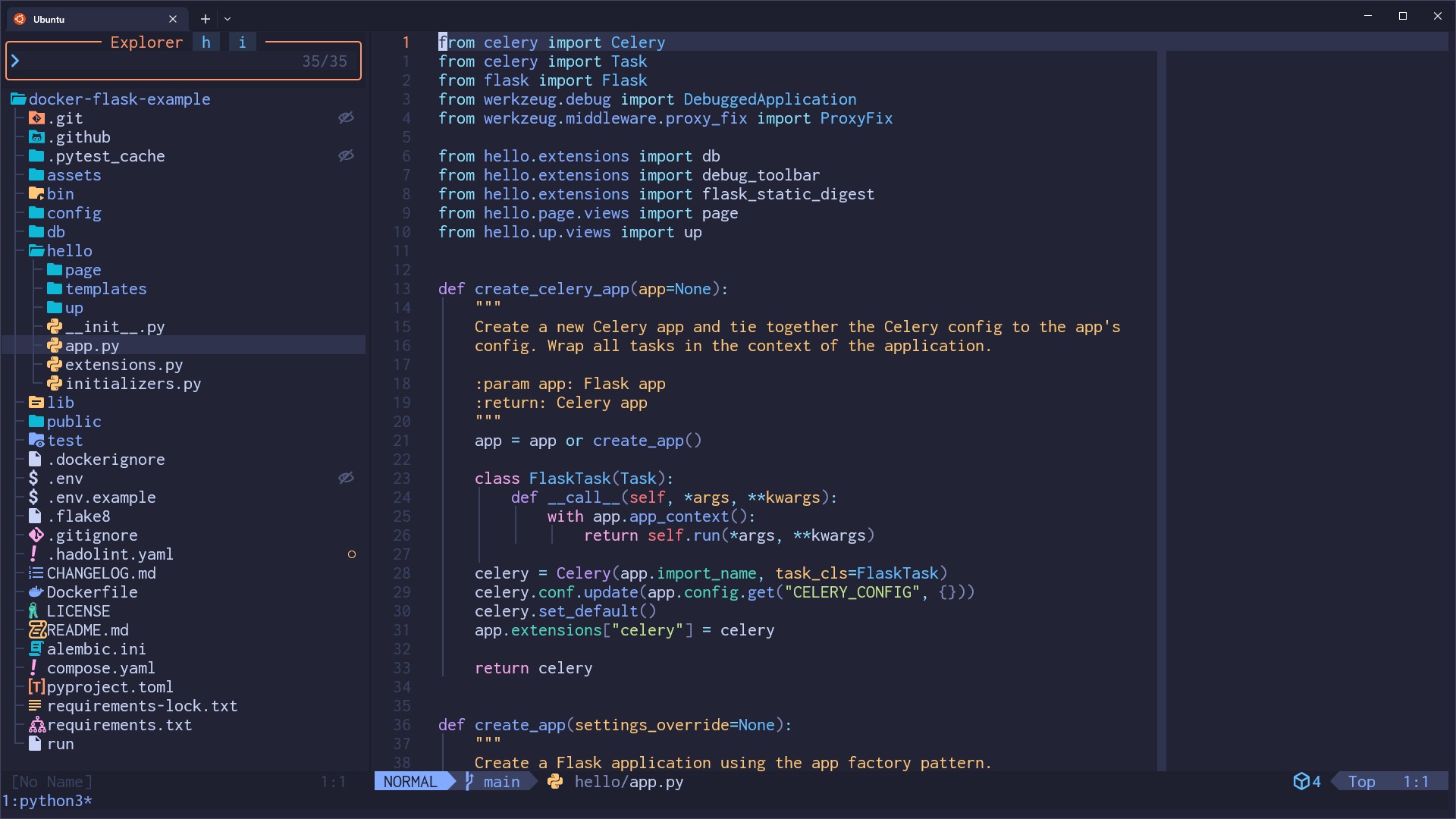
Task: Toggle the hidden eye icon beside .pytest_cache
Action: pyautogui.click(x=346, y=155)
